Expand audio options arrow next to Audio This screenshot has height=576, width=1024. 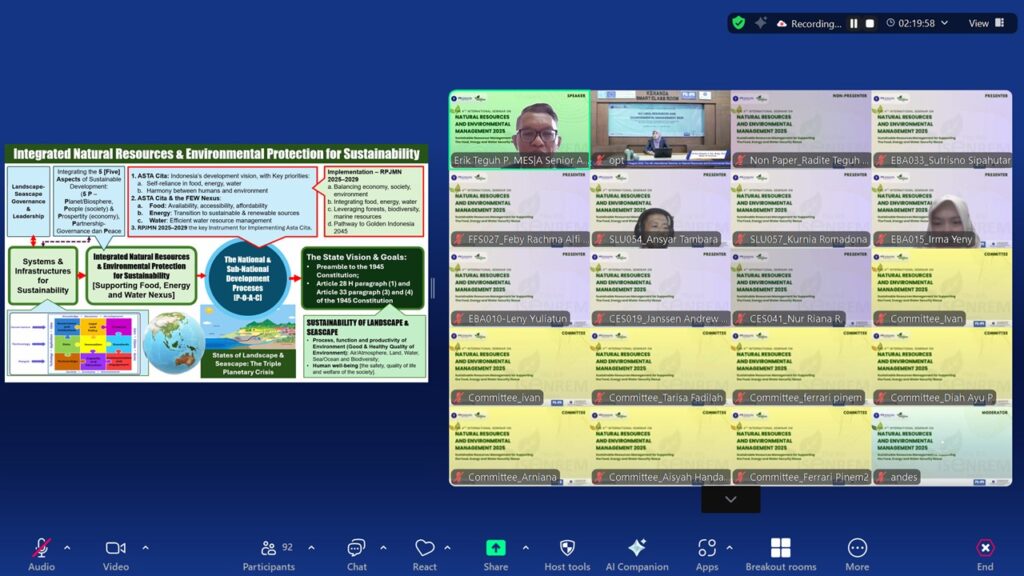tap(67, 548)
